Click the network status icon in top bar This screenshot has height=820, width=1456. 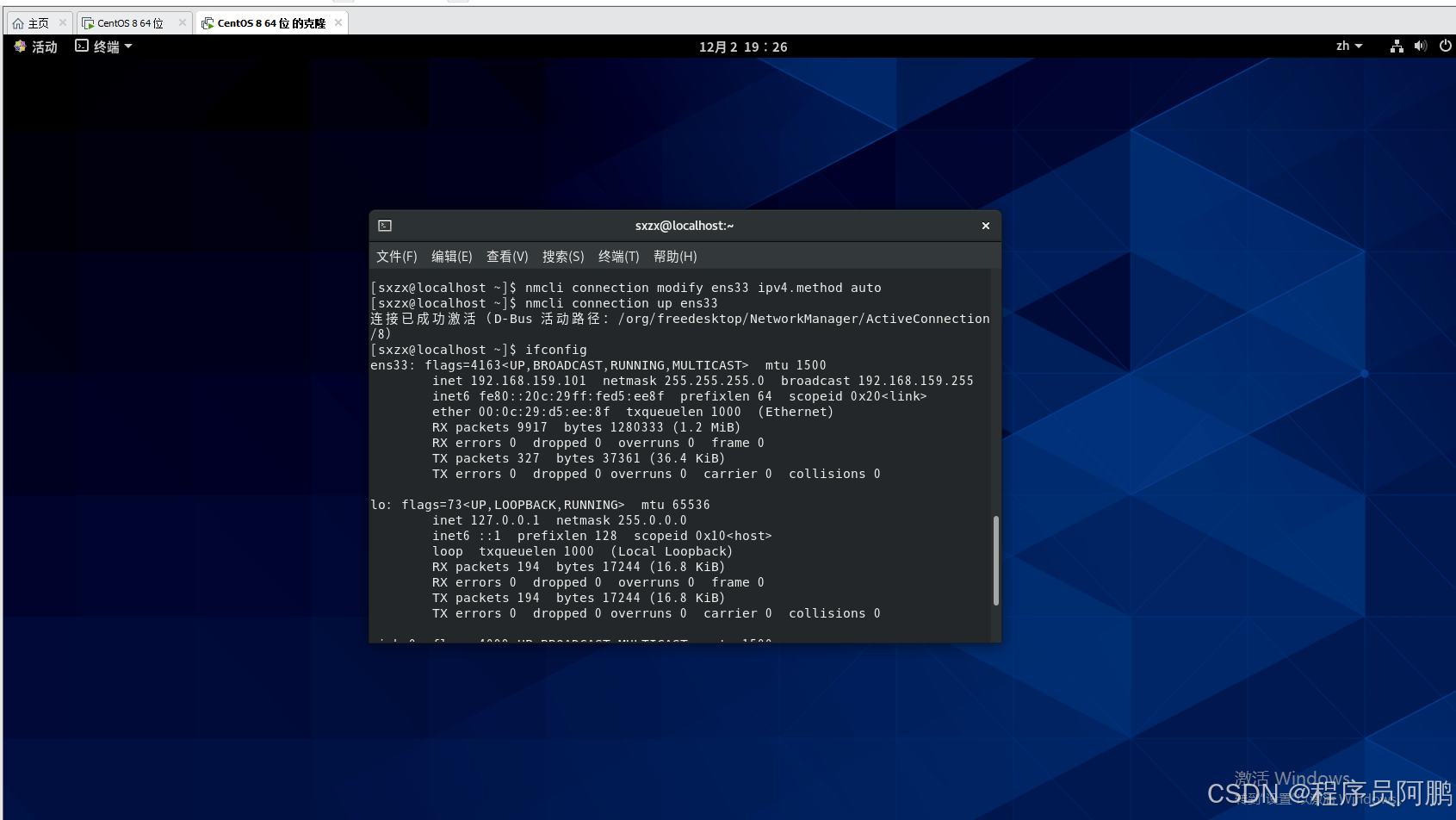click(x=1397, y=47)
